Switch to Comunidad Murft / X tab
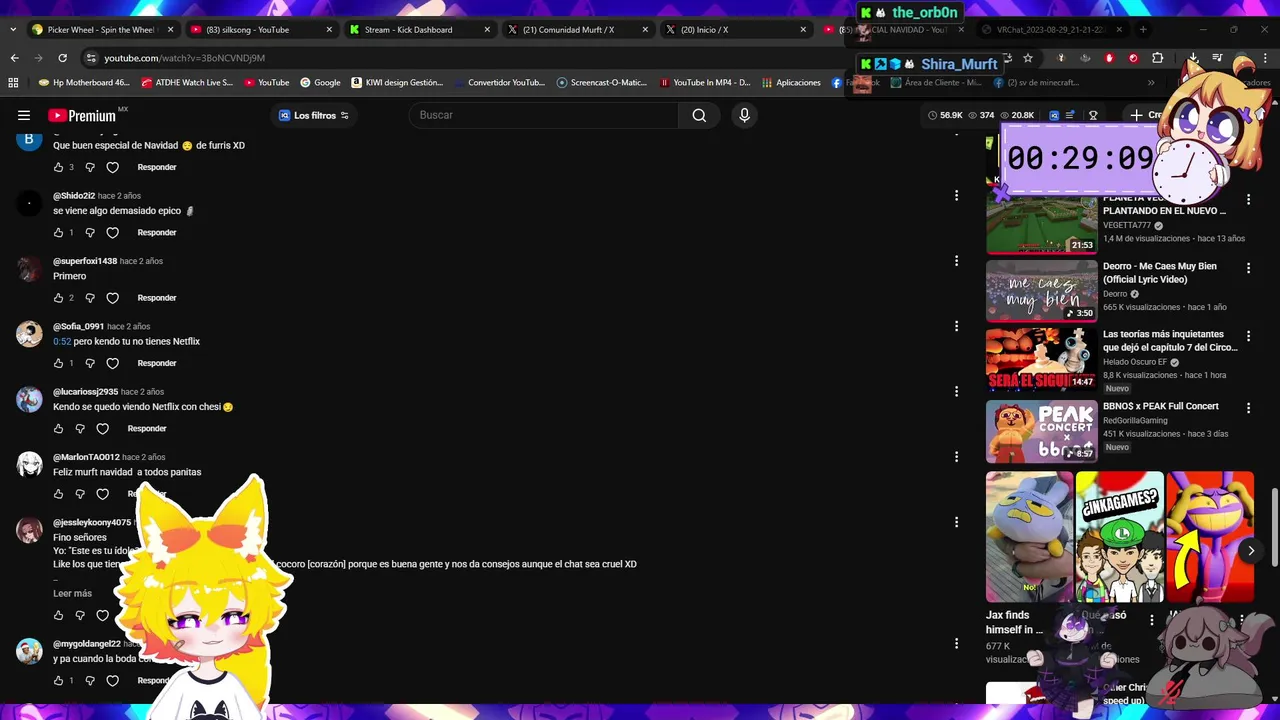The height and width of the screenshot is (720, 1280). point(577,30)
